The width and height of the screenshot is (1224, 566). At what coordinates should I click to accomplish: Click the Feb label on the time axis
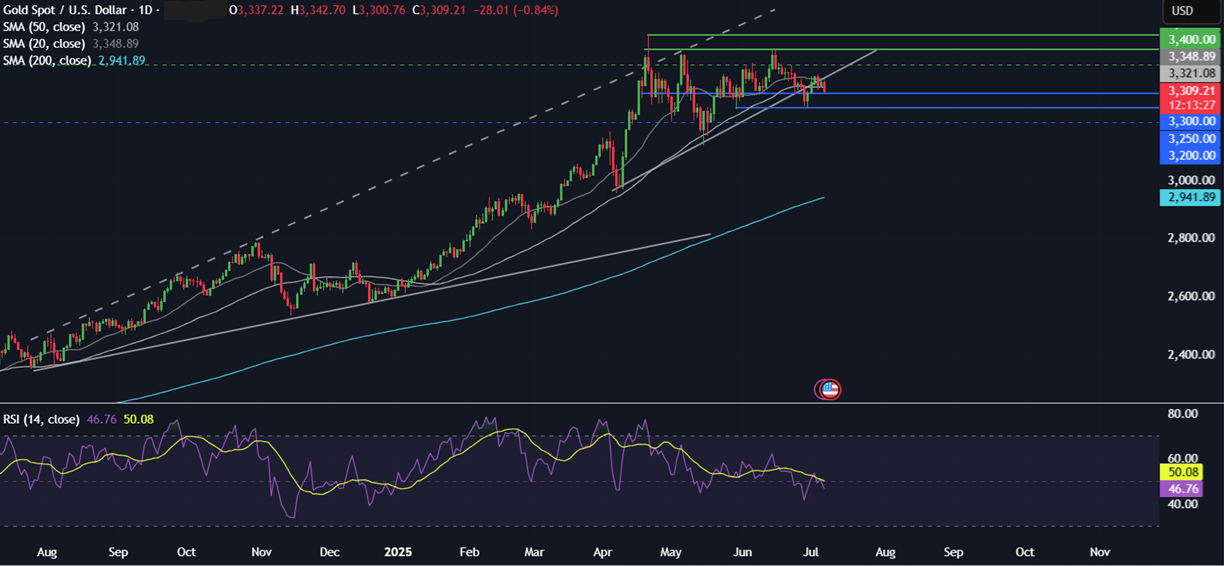coord(470,551)
